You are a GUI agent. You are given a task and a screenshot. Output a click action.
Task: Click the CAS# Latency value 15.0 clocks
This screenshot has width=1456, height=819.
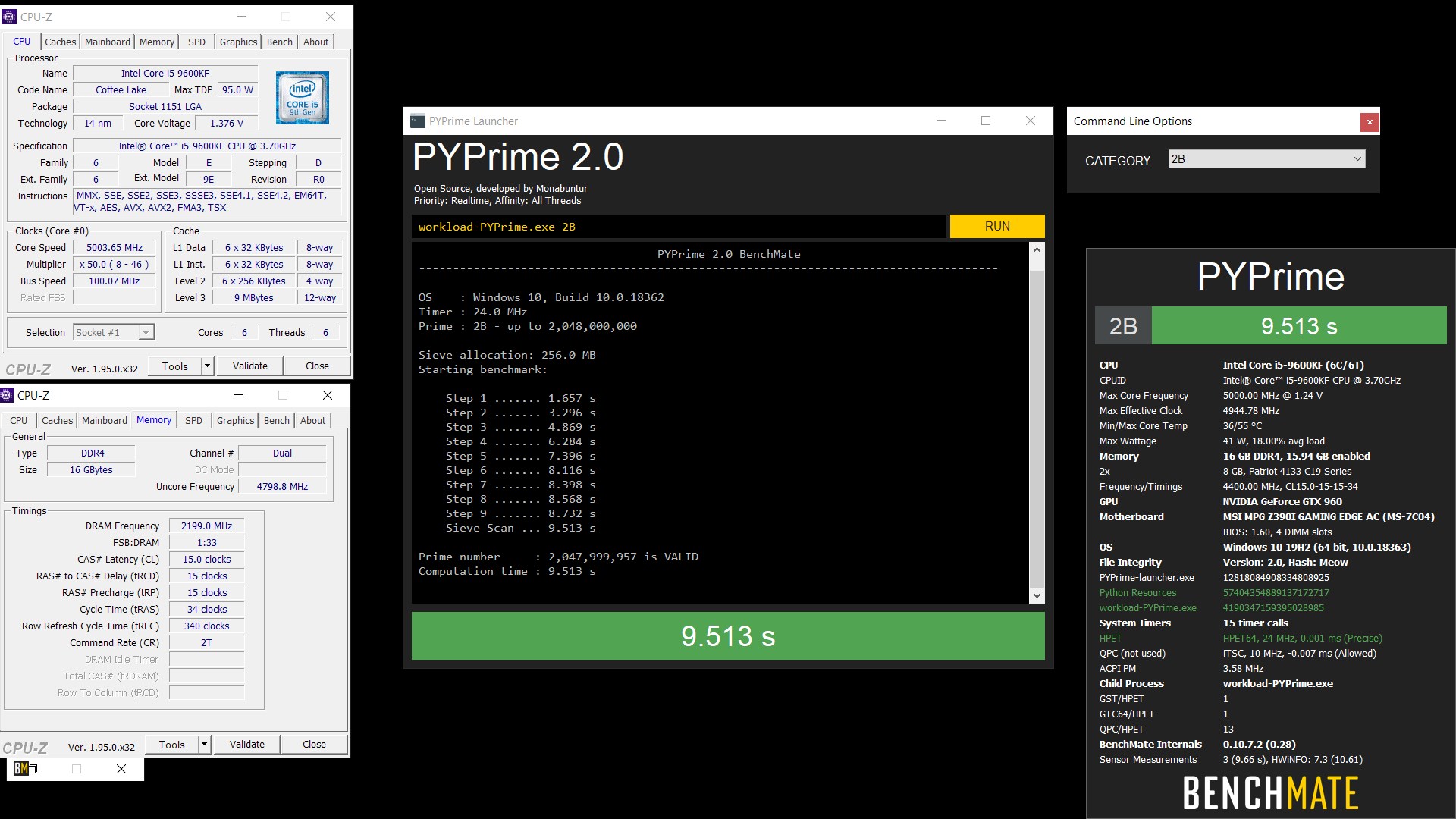click(x=206, y=560)
